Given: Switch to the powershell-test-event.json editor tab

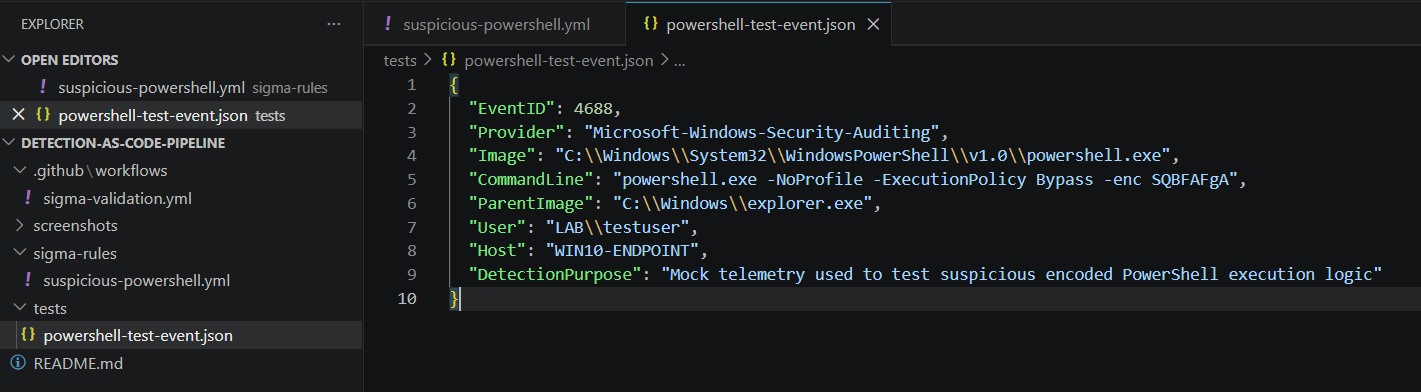Looking at the screenshot, I should coord(761,25).
